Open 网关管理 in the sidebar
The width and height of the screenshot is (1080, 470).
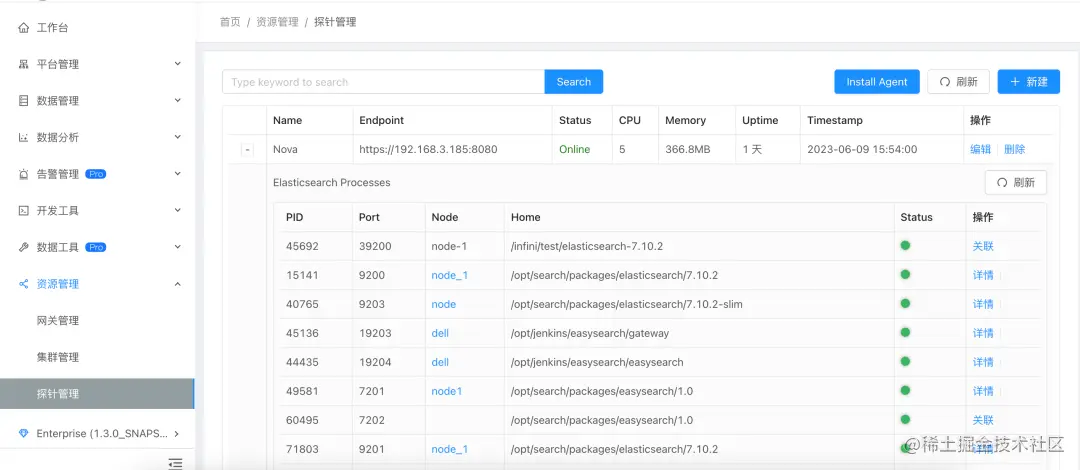click(x=58, y=320)
